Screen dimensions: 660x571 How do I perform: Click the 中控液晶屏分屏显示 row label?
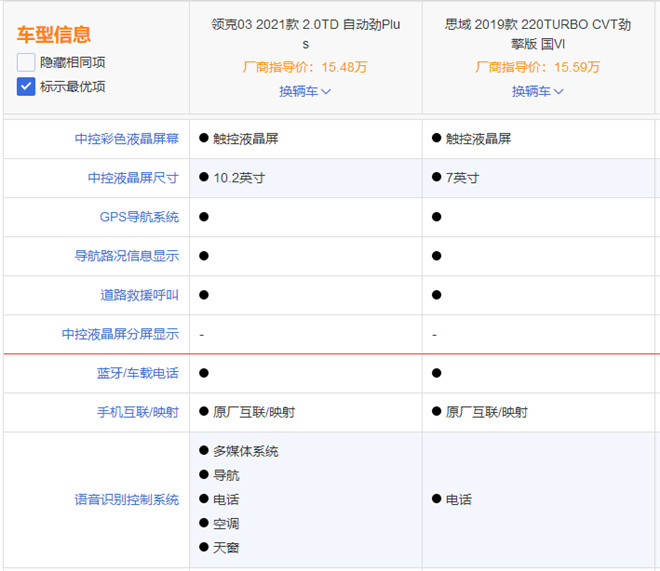point(120,334)
